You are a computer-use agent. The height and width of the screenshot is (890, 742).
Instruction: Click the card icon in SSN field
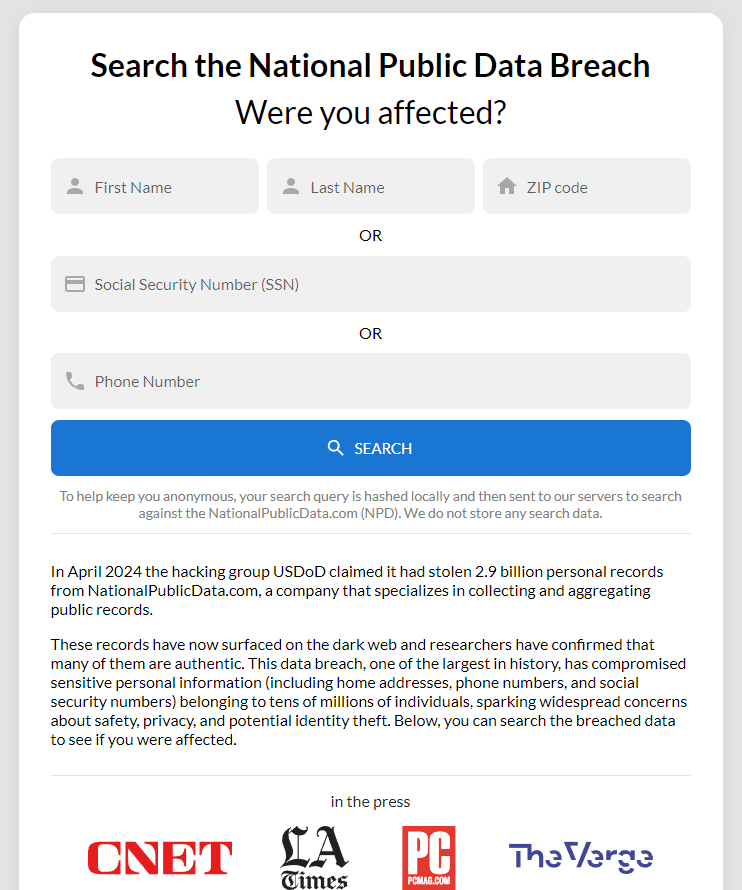click(75, 284)
